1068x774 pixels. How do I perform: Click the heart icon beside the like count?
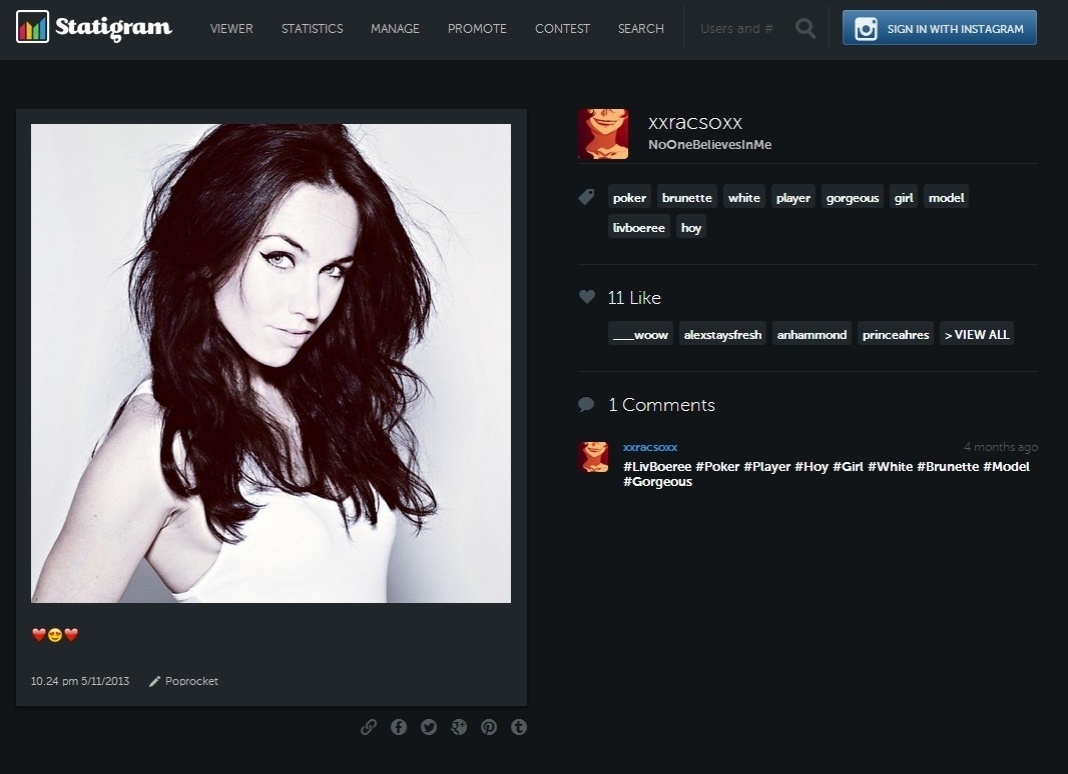click(587, 297)
